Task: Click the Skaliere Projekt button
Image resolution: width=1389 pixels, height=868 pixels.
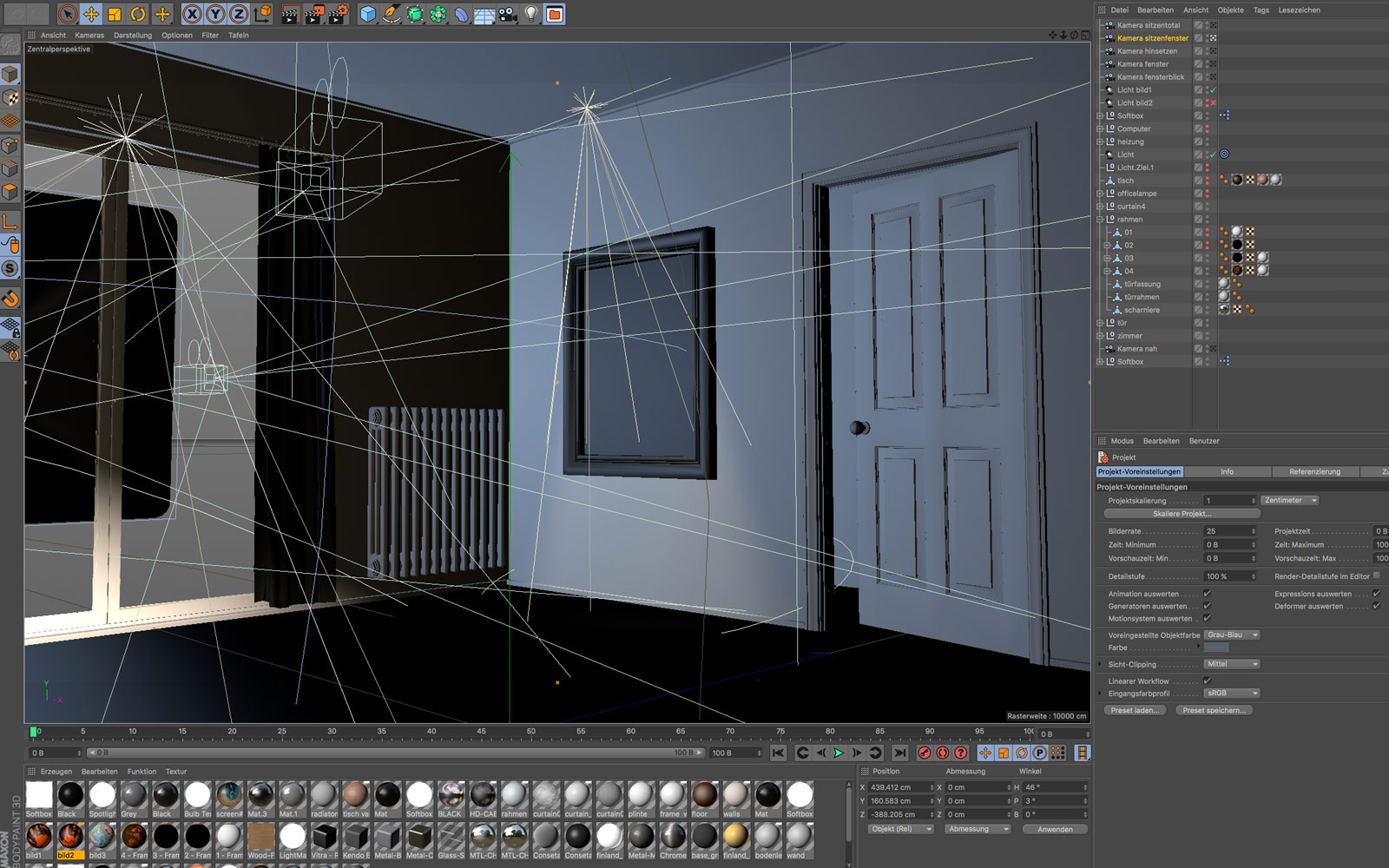Action: [1182, 514]
